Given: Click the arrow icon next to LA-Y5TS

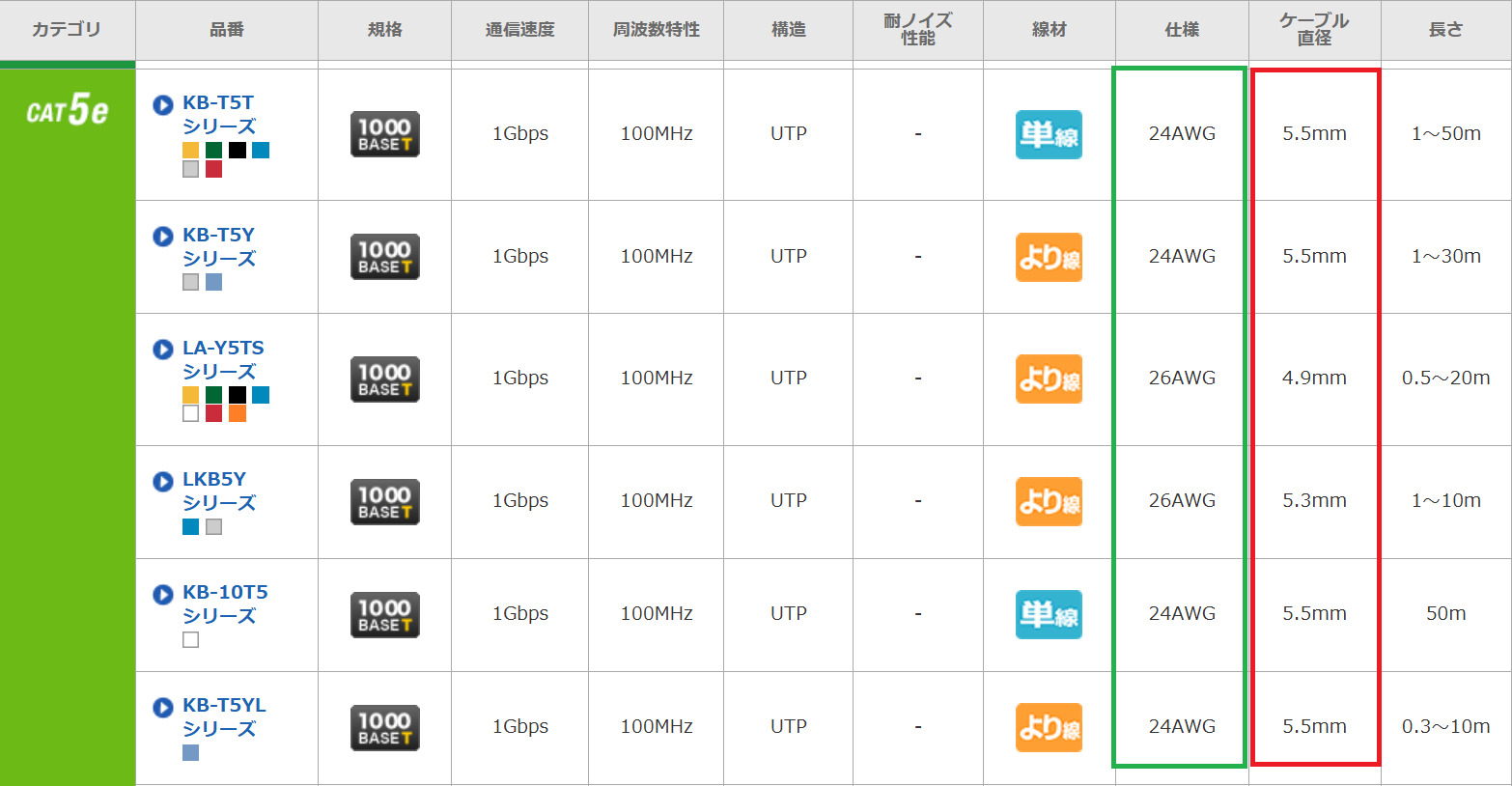Looking at the screenshot, I should click(163, 350).
